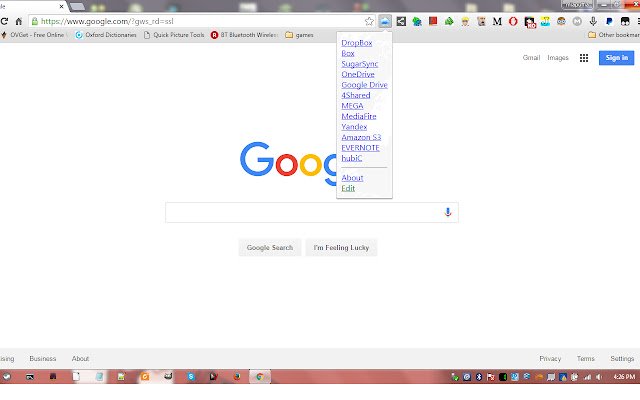This screenshot has width=640, height=400.
Task: Click the Bluetooth tray icon
Action: coord(479,377)
